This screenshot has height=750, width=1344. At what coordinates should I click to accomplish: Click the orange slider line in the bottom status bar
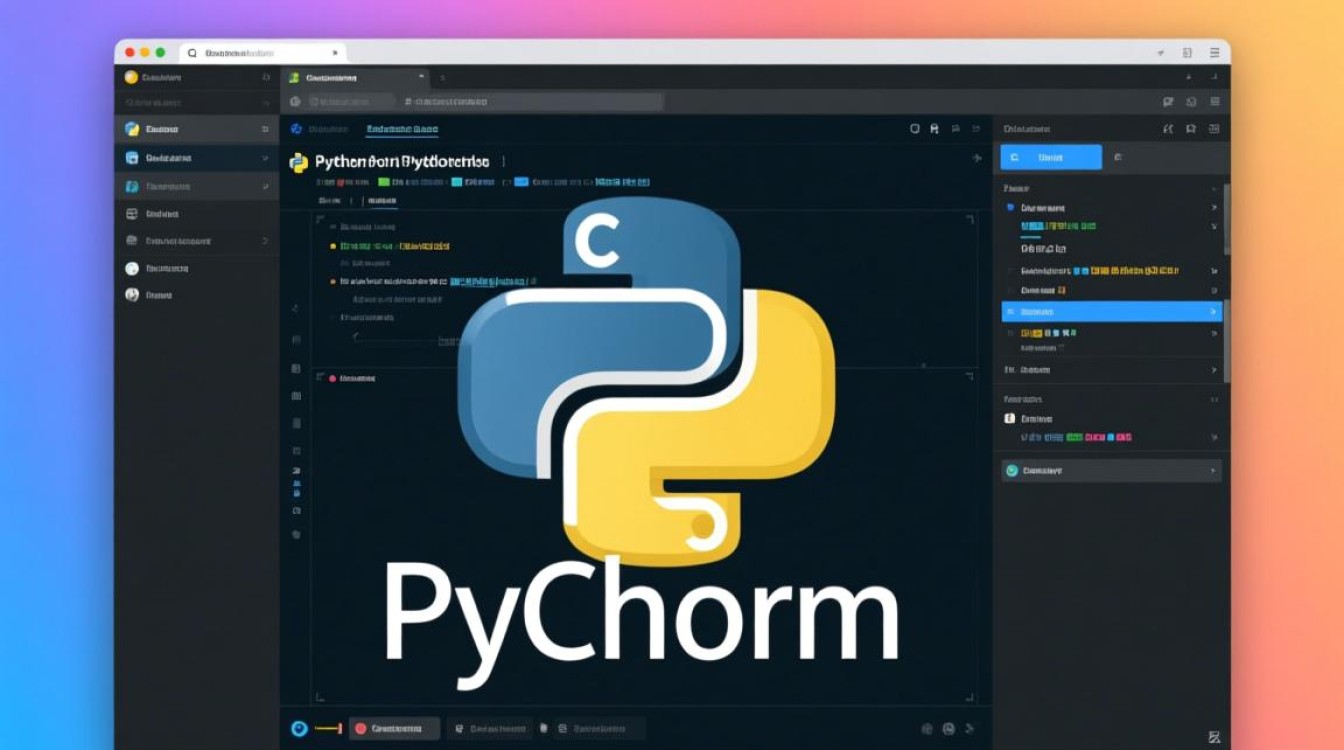pos(329,729)
